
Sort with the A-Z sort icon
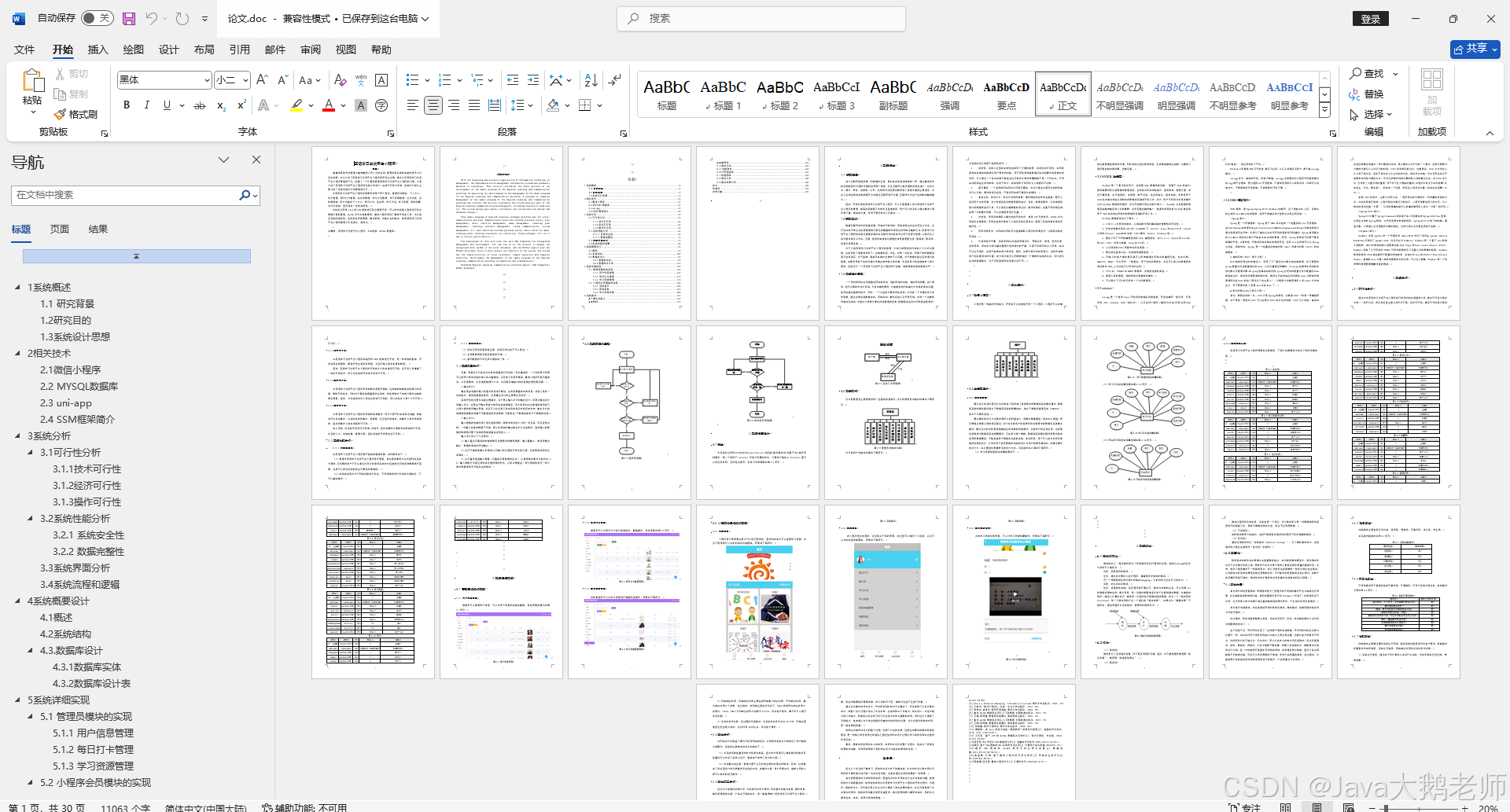[x=591, y=80]
